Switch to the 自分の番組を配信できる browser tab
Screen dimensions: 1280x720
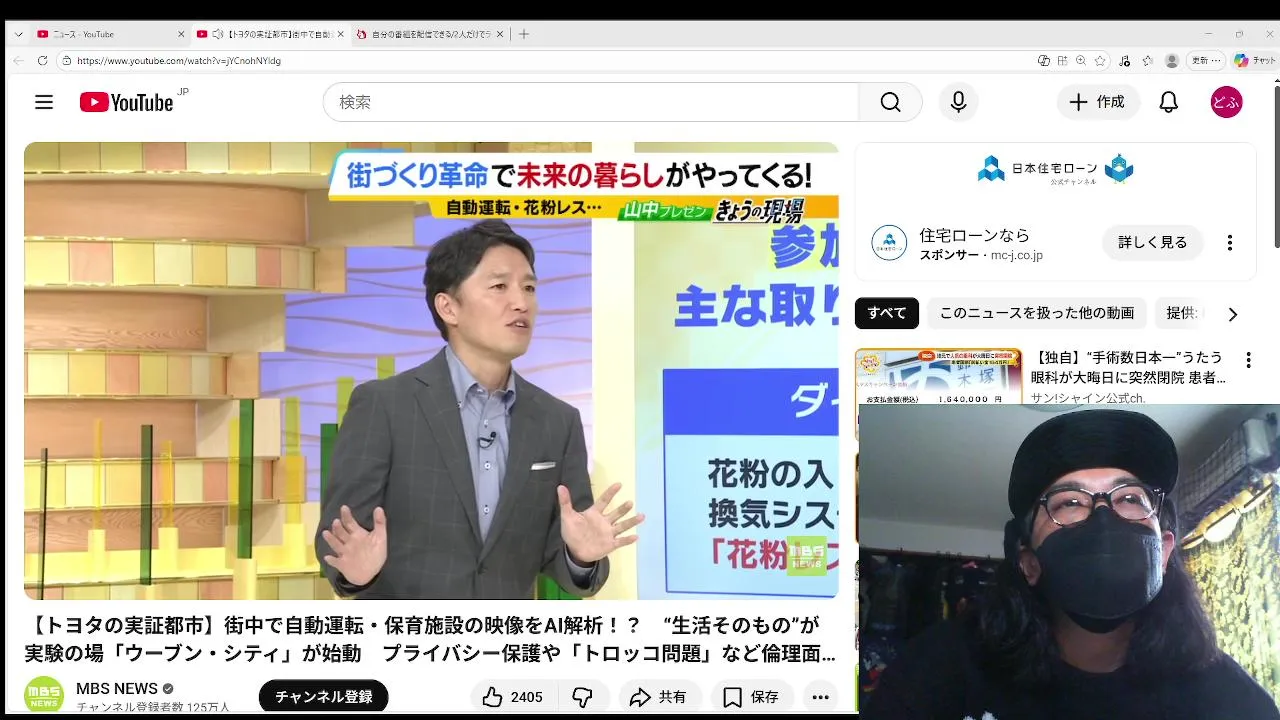[x=431, y=34]
